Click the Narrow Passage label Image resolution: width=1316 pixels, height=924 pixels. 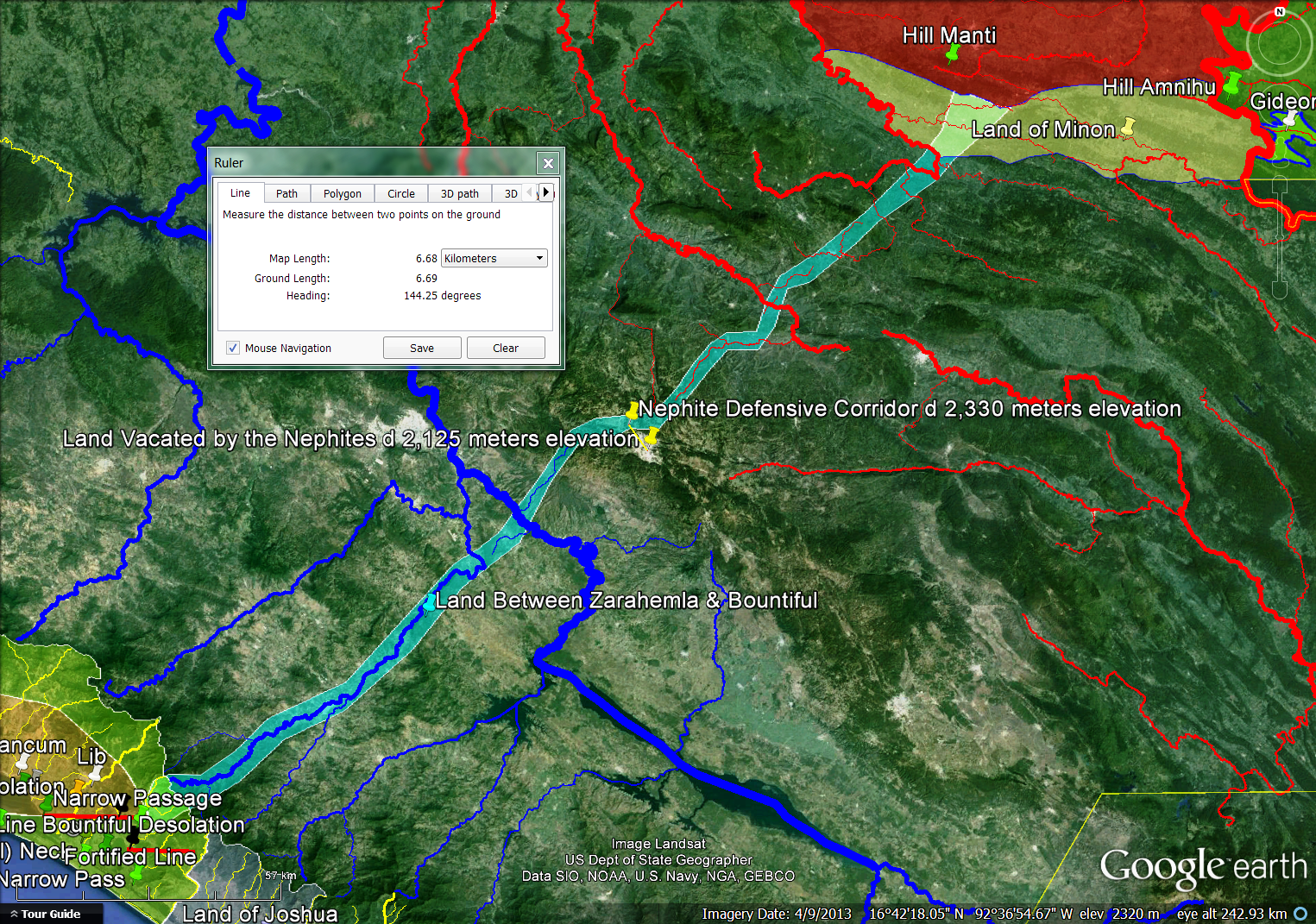click(138, 798)
